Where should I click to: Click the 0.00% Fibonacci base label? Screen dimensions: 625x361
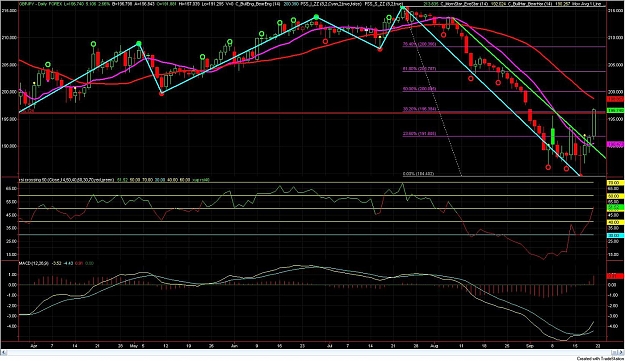pos(419,174)
